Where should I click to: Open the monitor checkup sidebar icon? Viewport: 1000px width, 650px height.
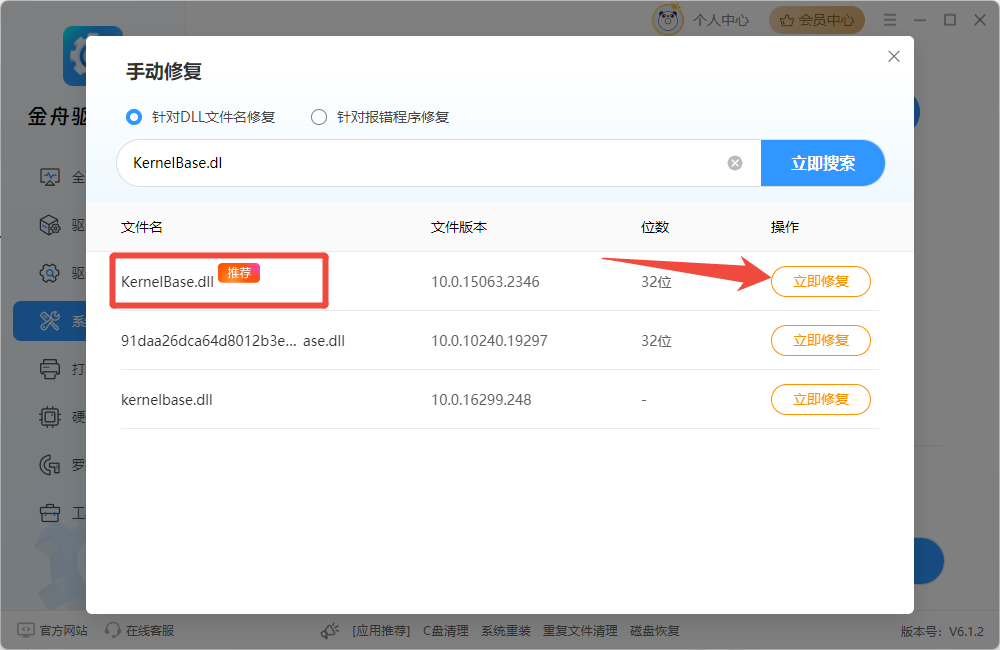50,177
